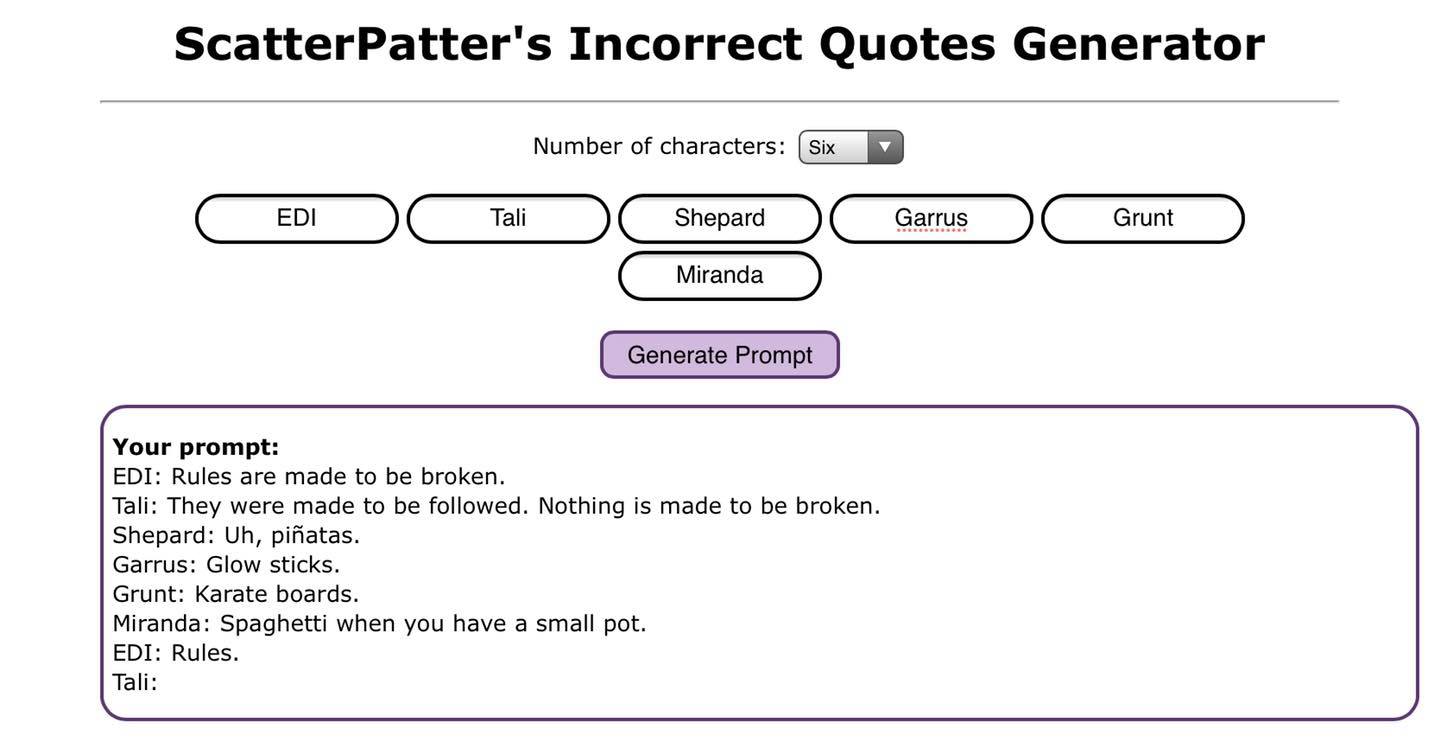
Task: Click Tali's line about rules being followed
Action: 496,506
